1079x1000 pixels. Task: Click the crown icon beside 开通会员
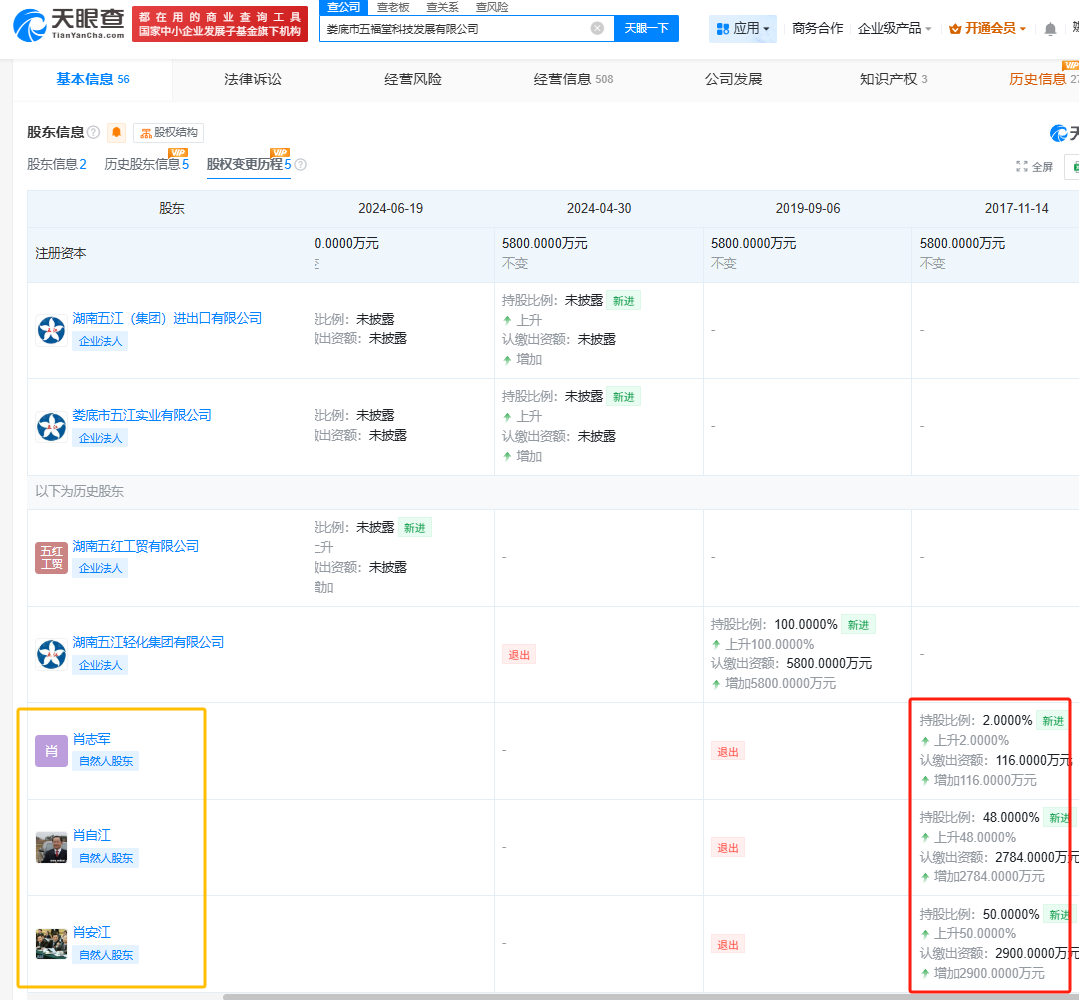(x=955, y=29)
